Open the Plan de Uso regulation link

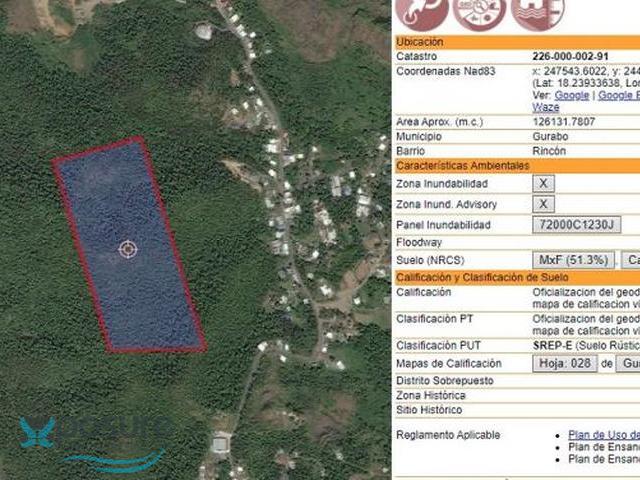(x=604, y=435)
